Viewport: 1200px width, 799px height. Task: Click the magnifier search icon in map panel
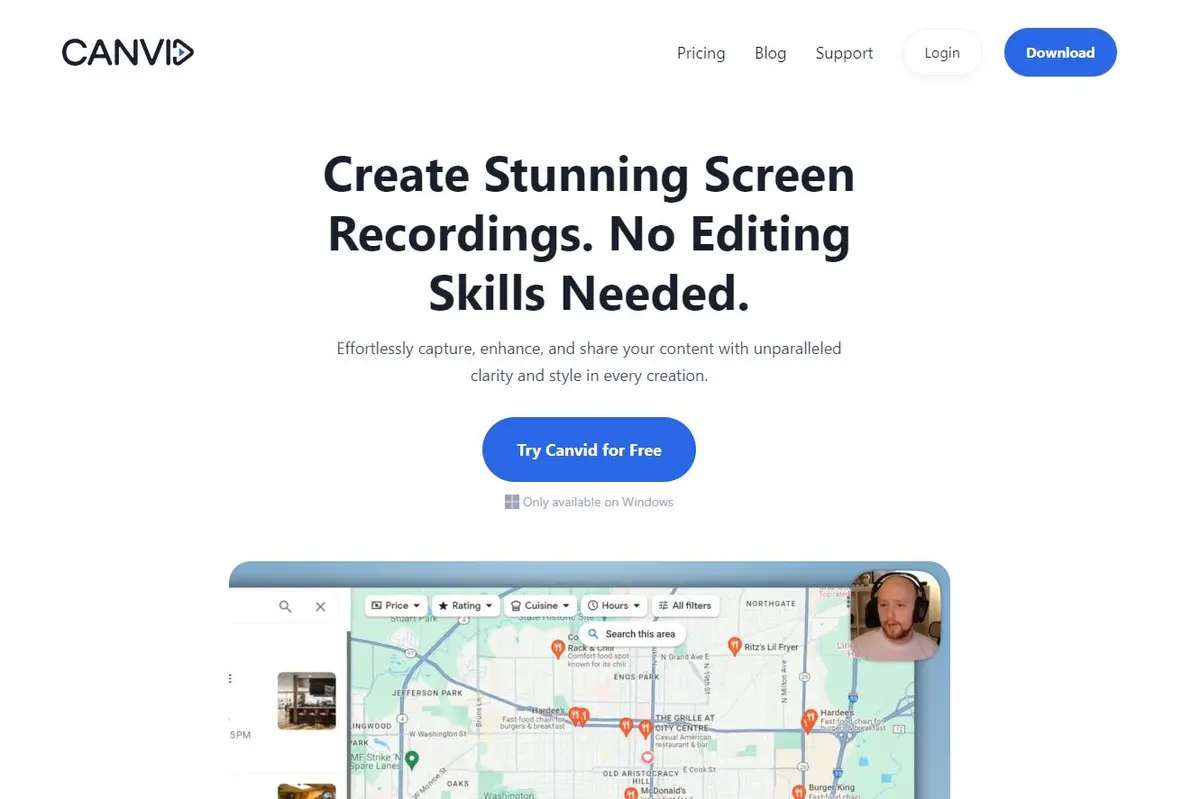click(x=285, y=606)
